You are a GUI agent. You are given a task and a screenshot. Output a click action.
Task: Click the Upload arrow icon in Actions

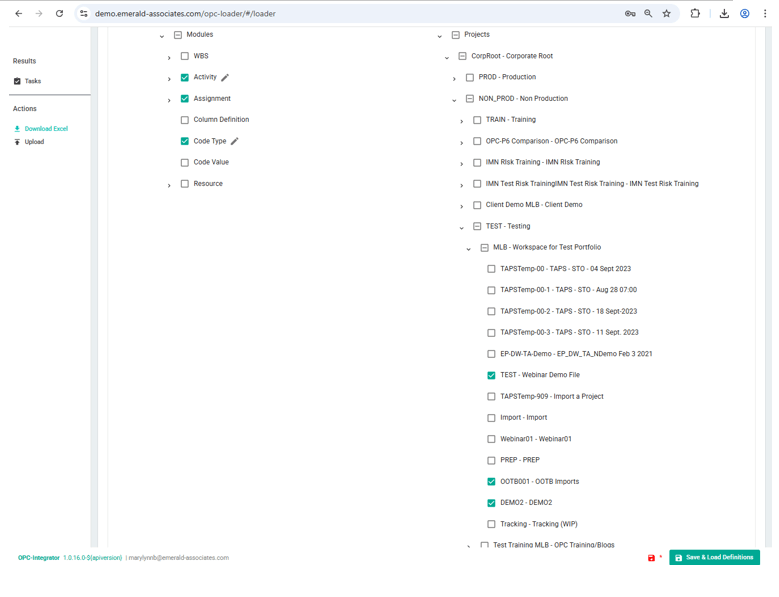[x=17, y=142]
